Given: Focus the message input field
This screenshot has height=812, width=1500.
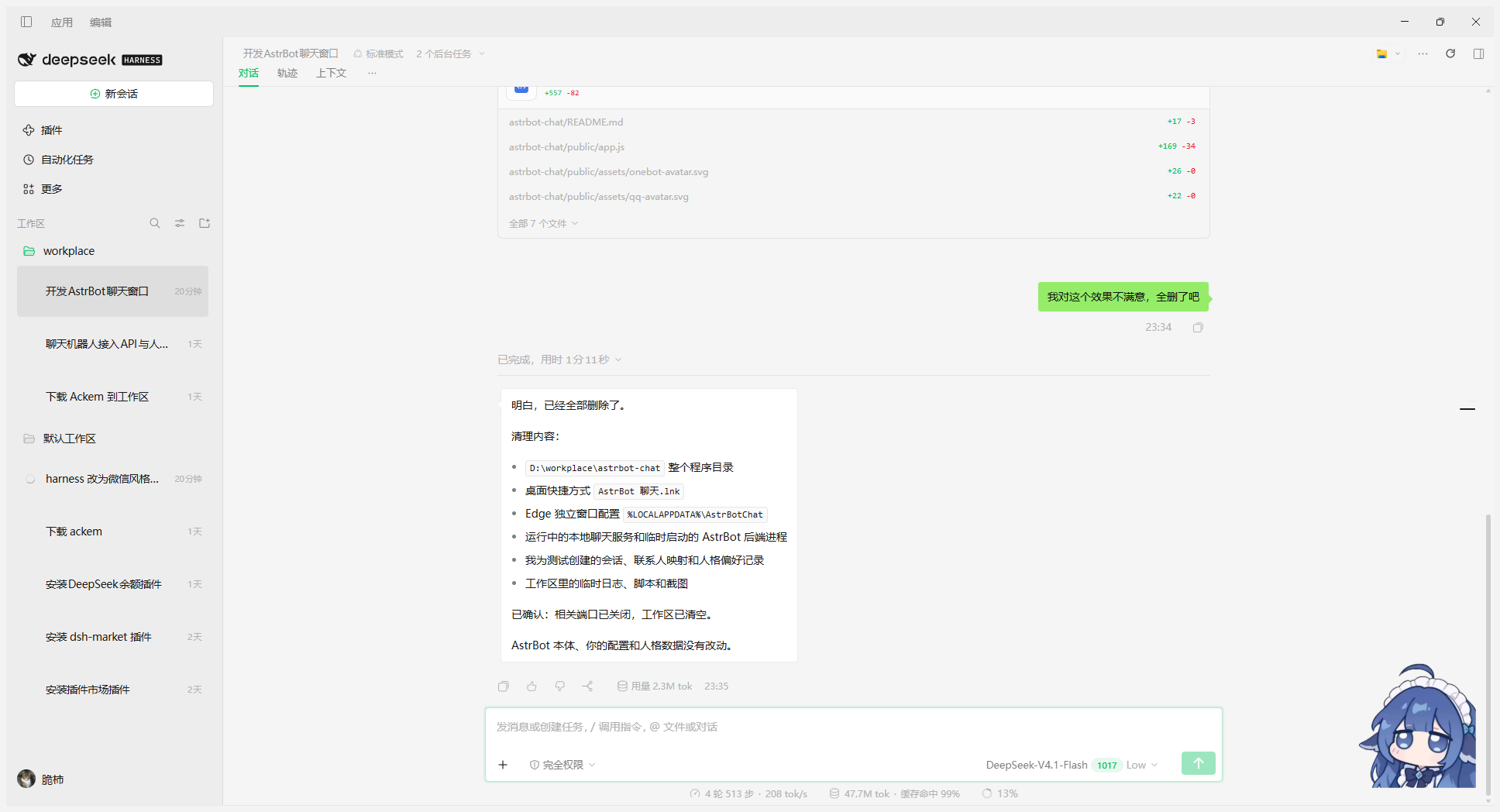Looking at the screenshot, I should click(853, 727).
